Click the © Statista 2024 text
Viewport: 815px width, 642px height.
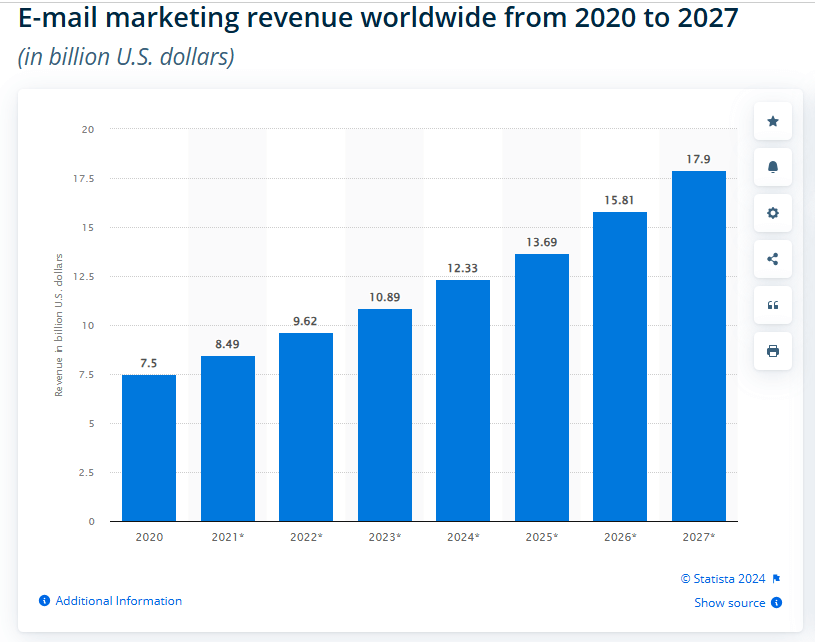coord(723,579)
